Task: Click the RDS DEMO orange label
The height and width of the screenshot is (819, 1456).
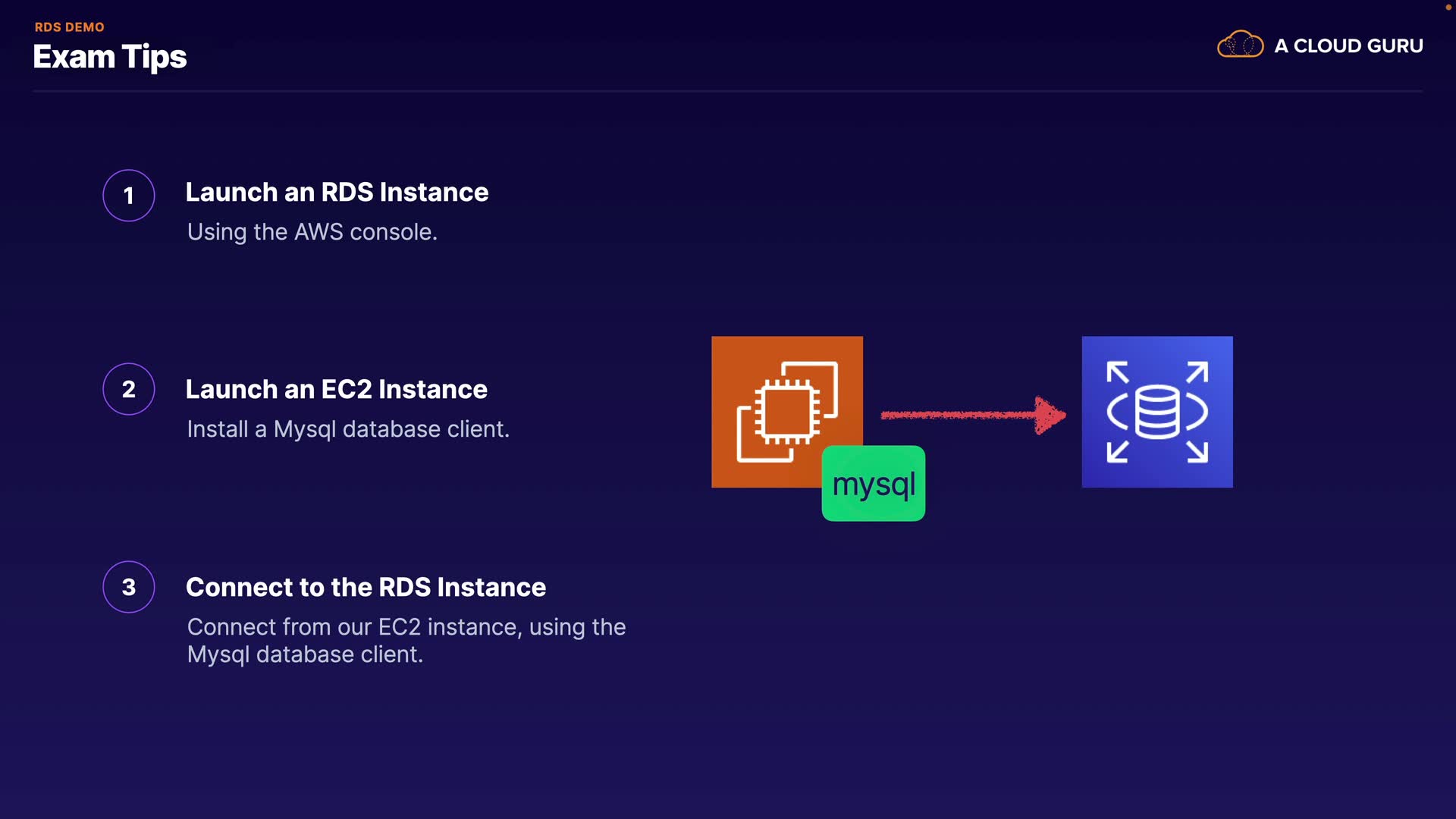Action: tap(69, 27)
